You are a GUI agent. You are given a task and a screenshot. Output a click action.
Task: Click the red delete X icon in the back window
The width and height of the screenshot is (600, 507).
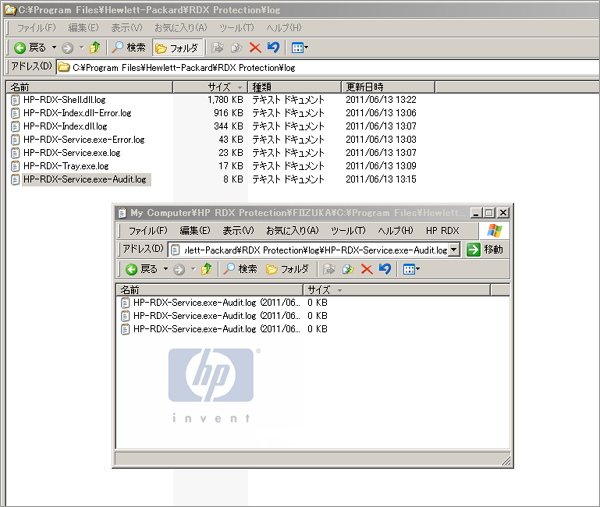(254, 47)
